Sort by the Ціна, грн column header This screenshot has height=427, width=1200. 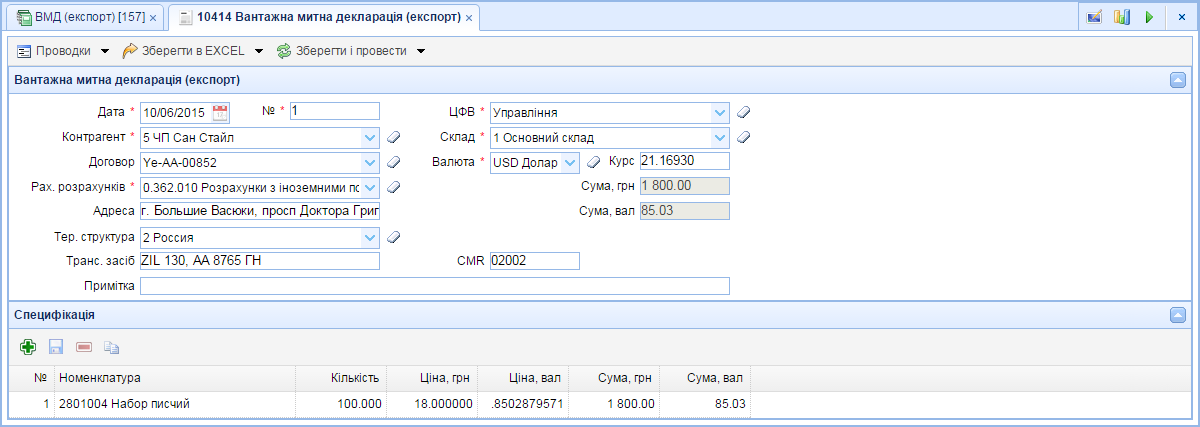tap(432, 378)
